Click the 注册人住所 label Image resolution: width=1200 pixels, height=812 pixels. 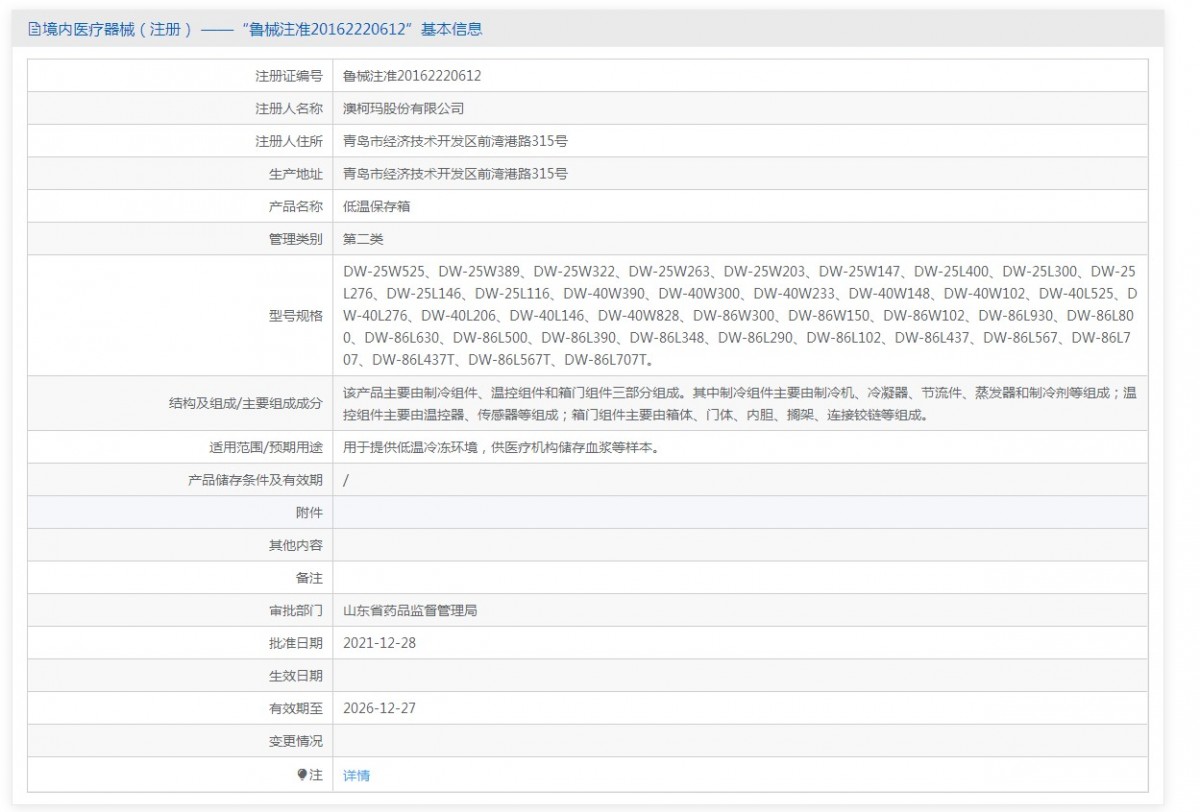[x=289, y=141]
